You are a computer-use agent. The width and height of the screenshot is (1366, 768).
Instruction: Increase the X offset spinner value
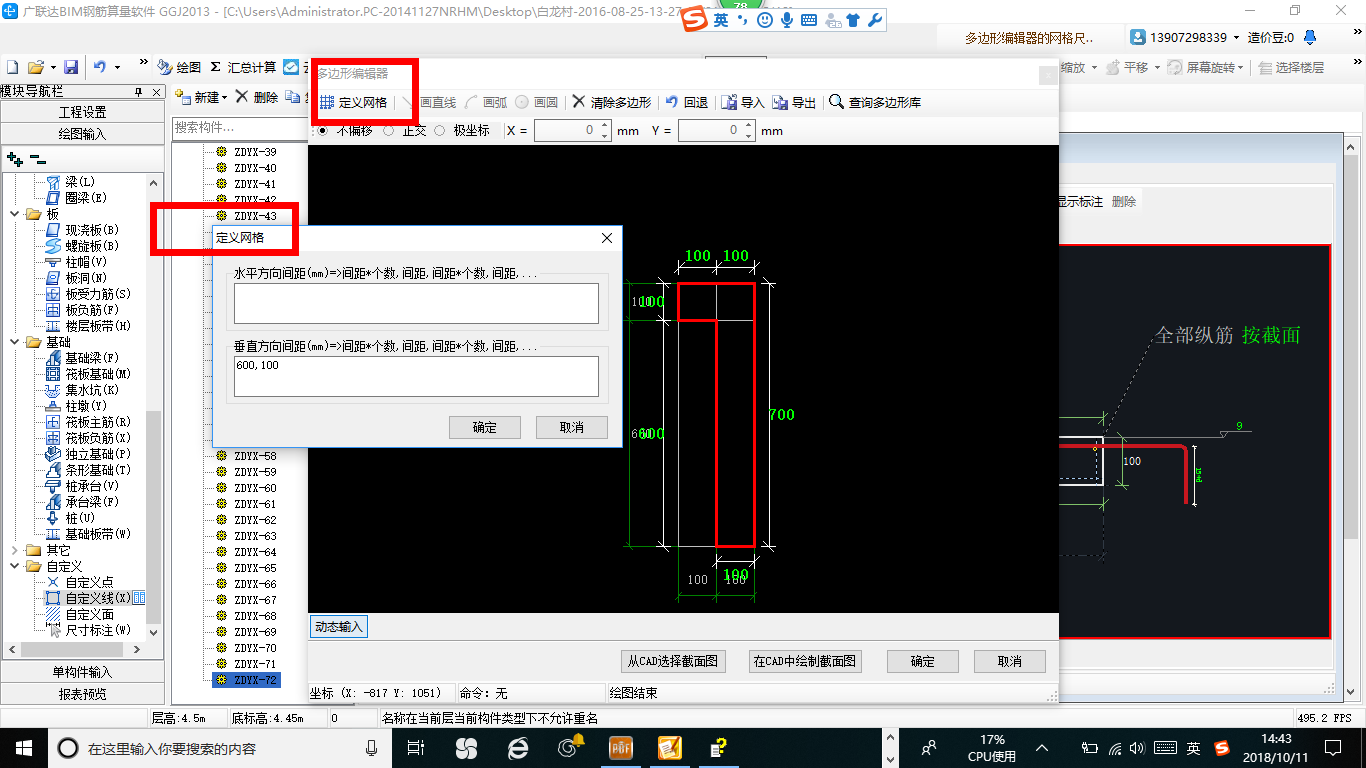click(604, 126)
